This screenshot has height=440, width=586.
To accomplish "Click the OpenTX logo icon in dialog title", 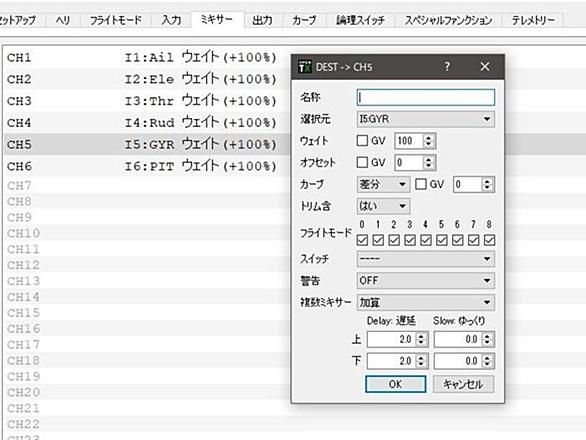I will click(x=305, y=67).
